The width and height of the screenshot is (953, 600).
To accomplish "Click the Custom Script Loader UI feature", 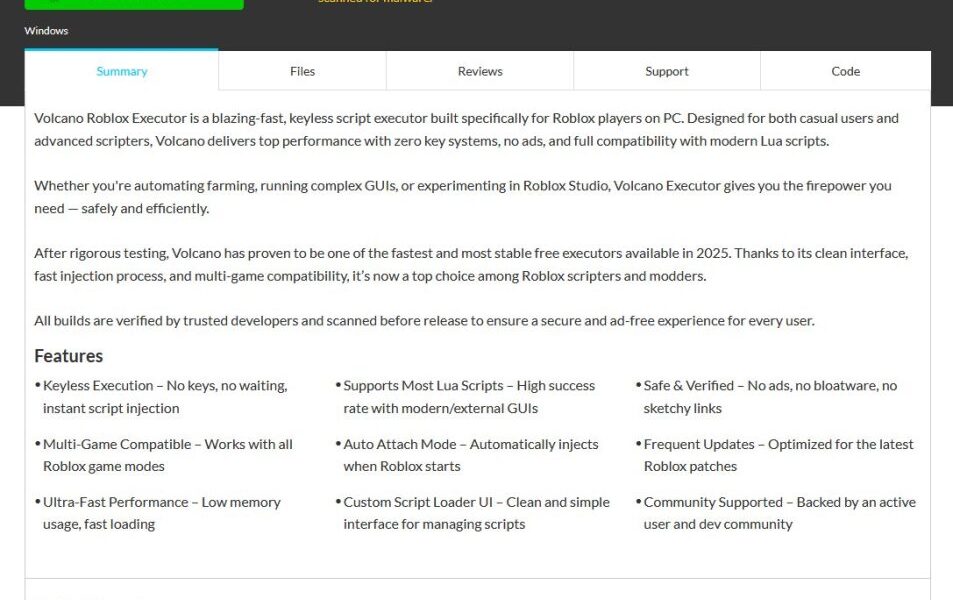I will pyautogui.click(x=477, y=512).
